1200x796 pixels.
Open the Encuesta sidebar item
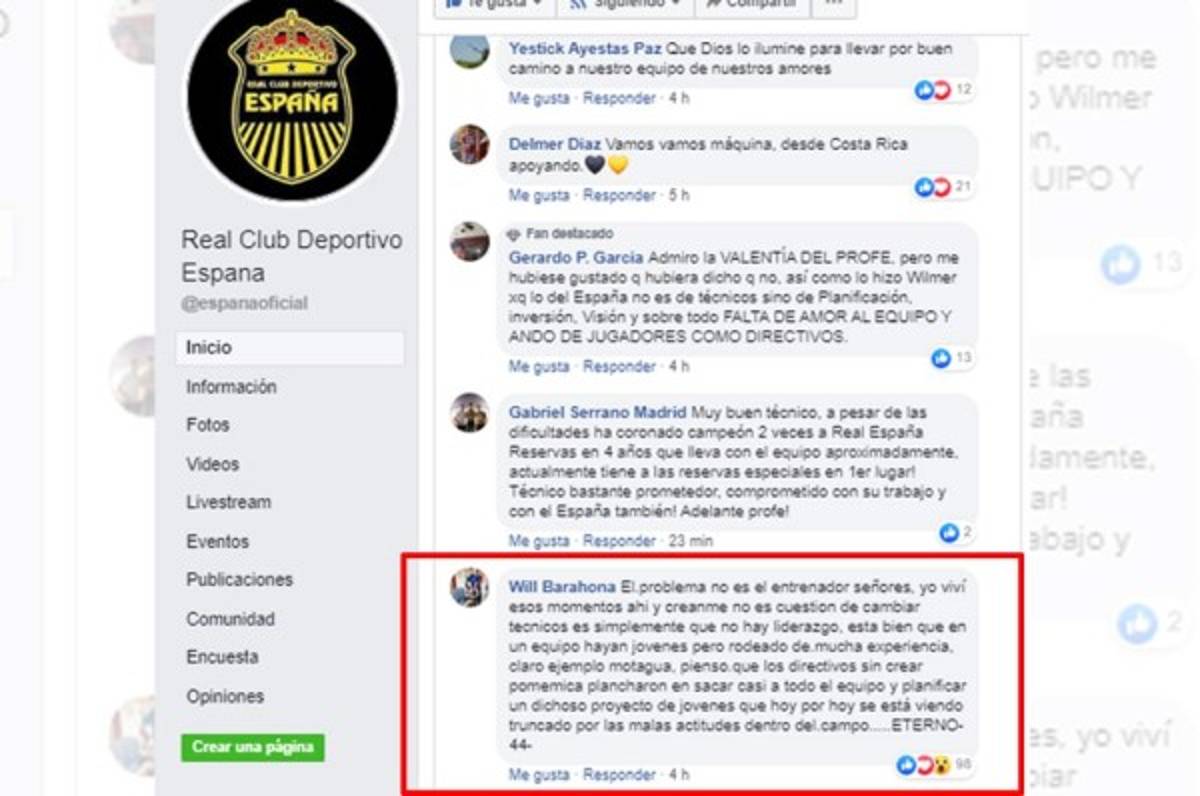click(222, 657)
